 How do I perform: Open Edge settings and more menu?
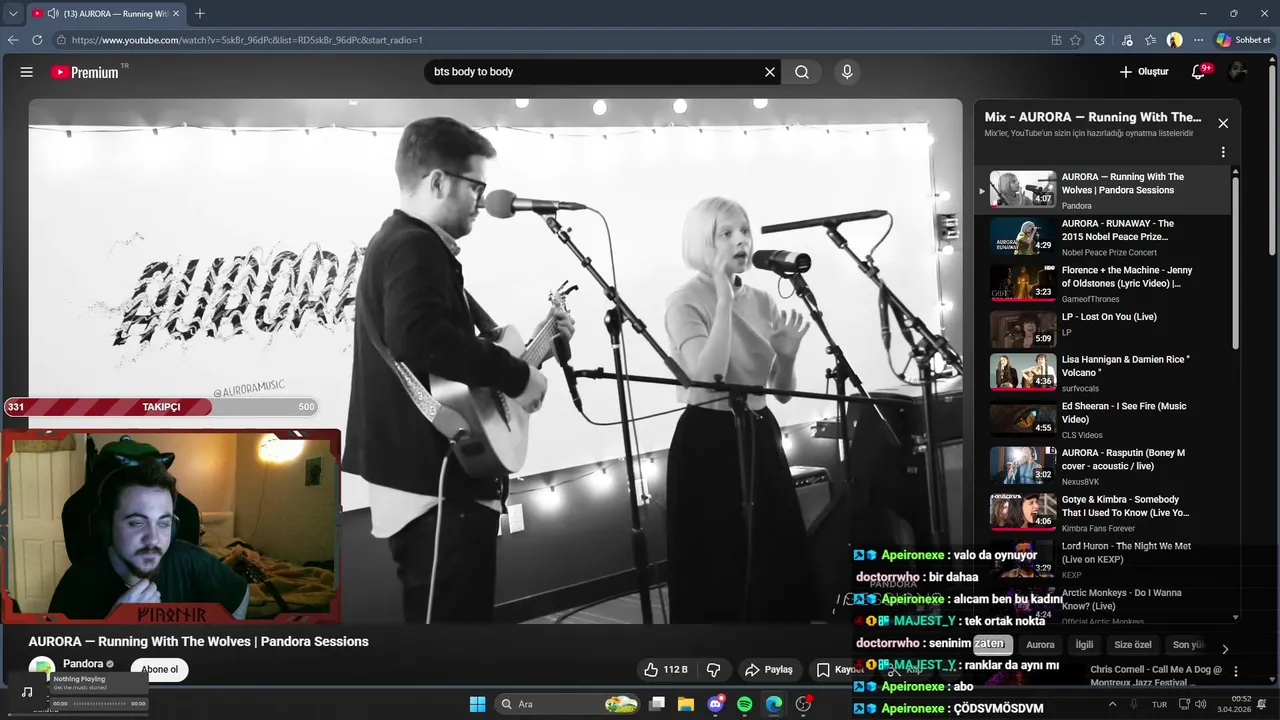coord(1198,40)
